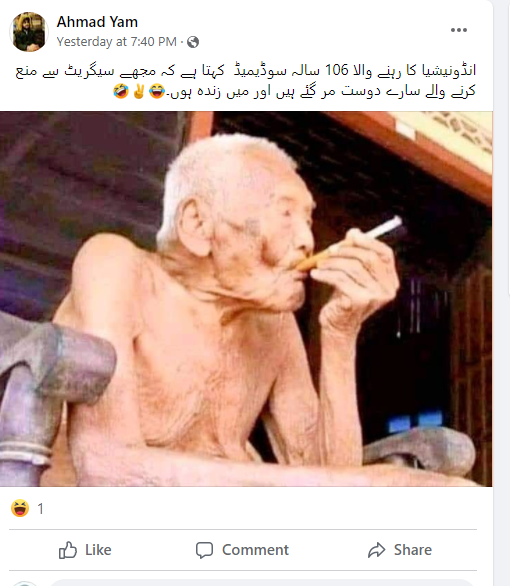510x586 pixels.
Task: Click the Haha reaction emoji icon
Action: 20,508
